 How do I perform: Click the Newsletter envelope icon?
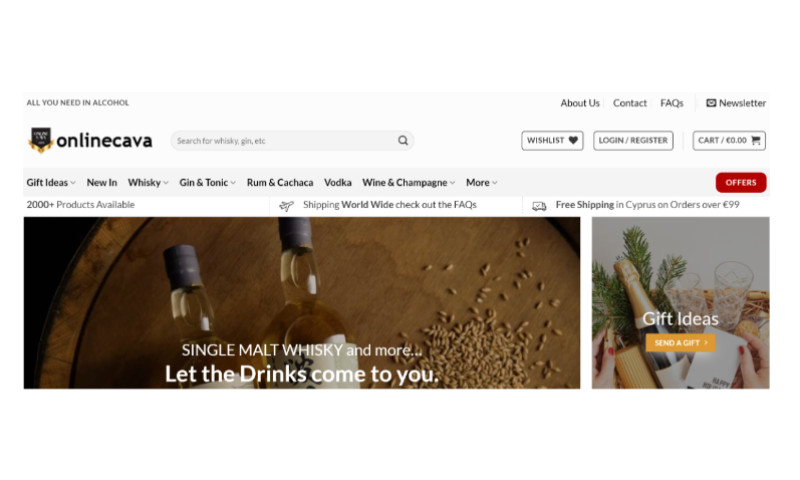point(711,103)
